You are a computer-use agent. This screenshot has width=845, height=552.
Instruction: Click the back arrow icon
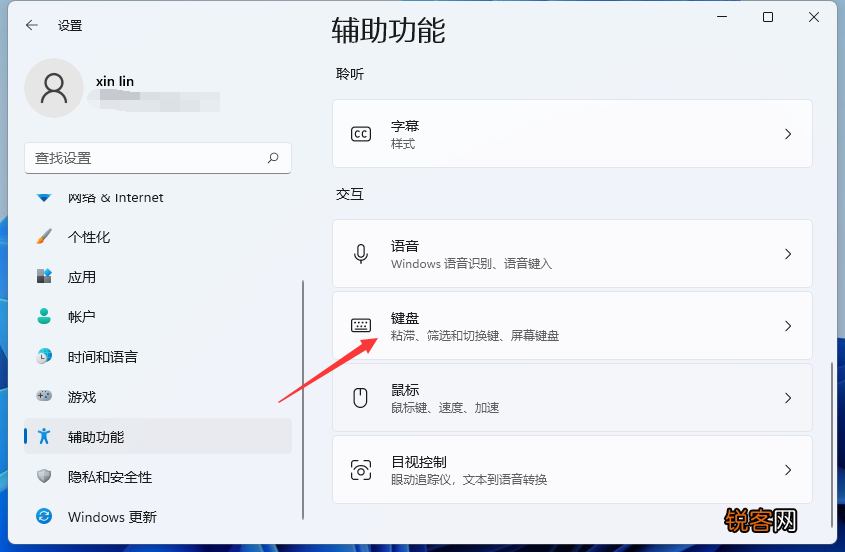pyautogui.click(x=32, y=25)
